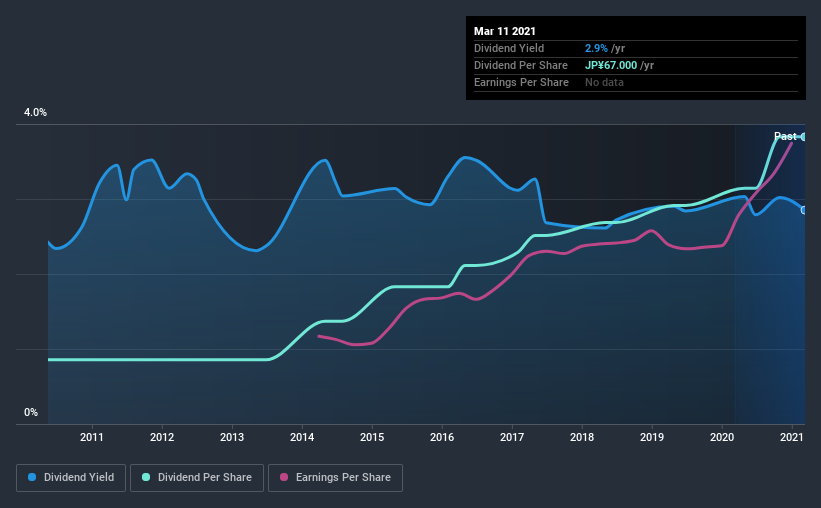Click the Past label on the chart
Screen dimensions: 821x508
click(785, 136)
